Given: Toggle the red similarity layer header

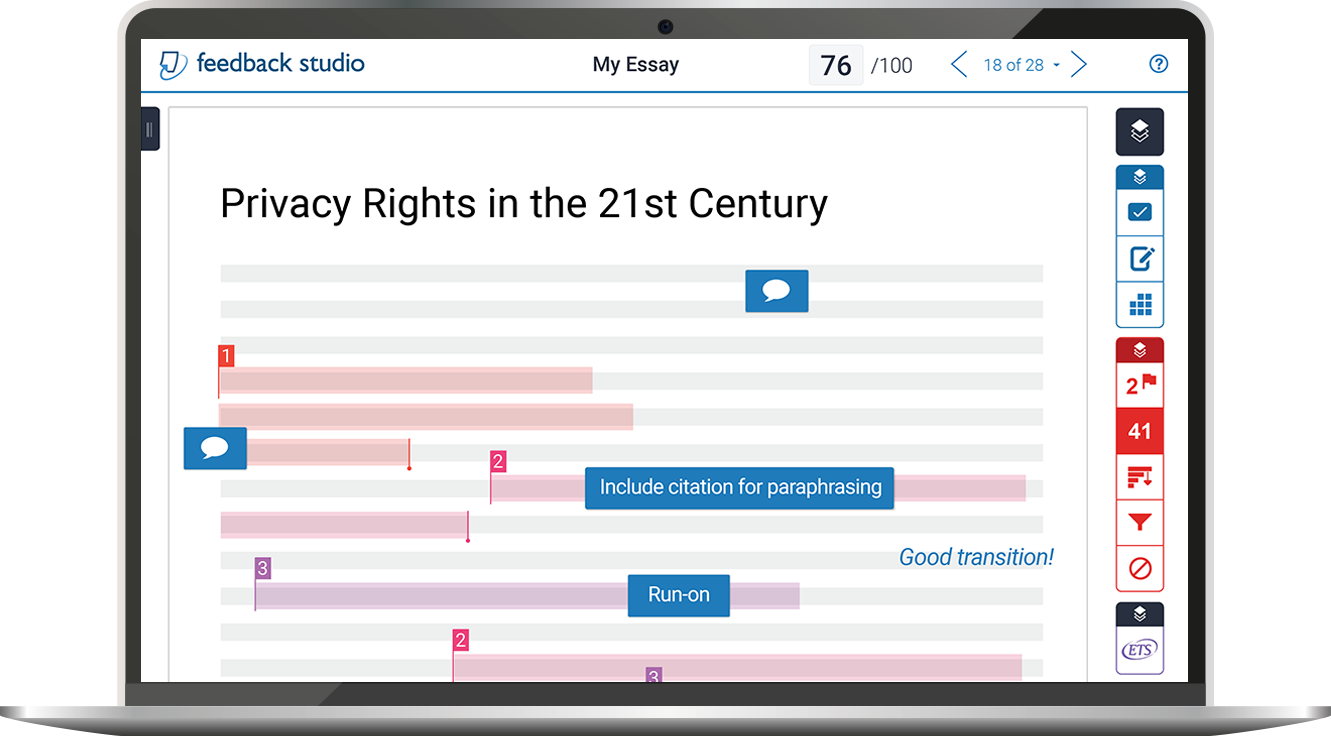Looking at the screenshot, I should coord(1139,350).
